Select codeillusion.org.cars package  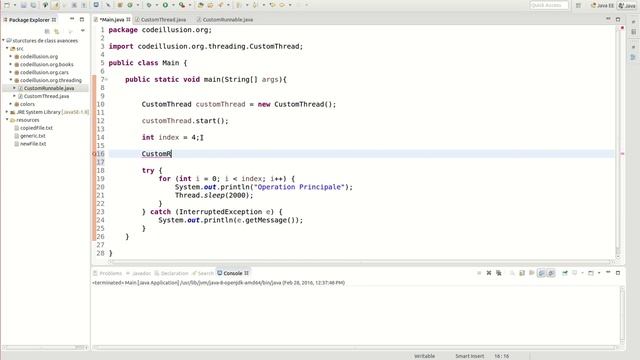pos(44,72)
